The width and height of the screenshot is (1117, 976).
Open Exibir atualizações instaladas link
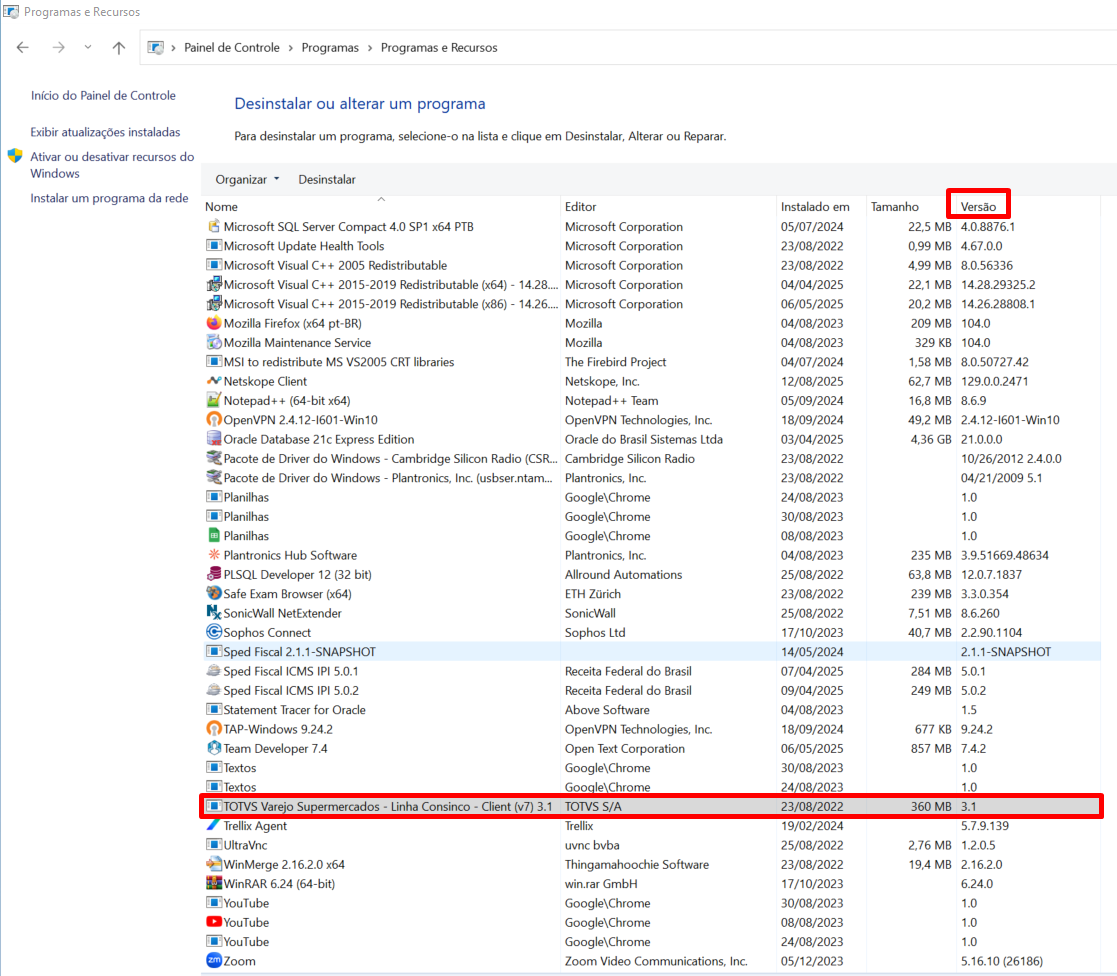coord(105,132)
